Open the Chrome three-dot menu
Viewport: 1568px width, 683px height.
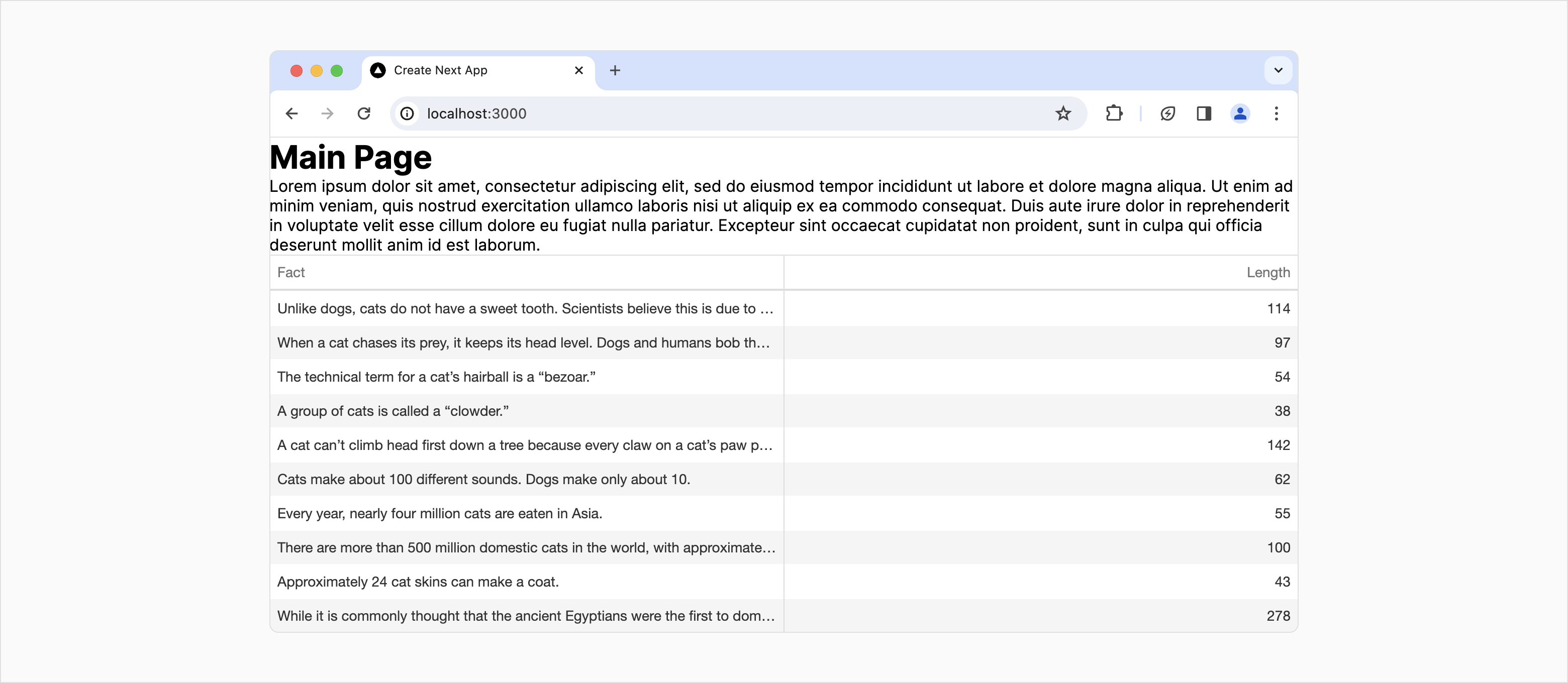point(1276,113)
